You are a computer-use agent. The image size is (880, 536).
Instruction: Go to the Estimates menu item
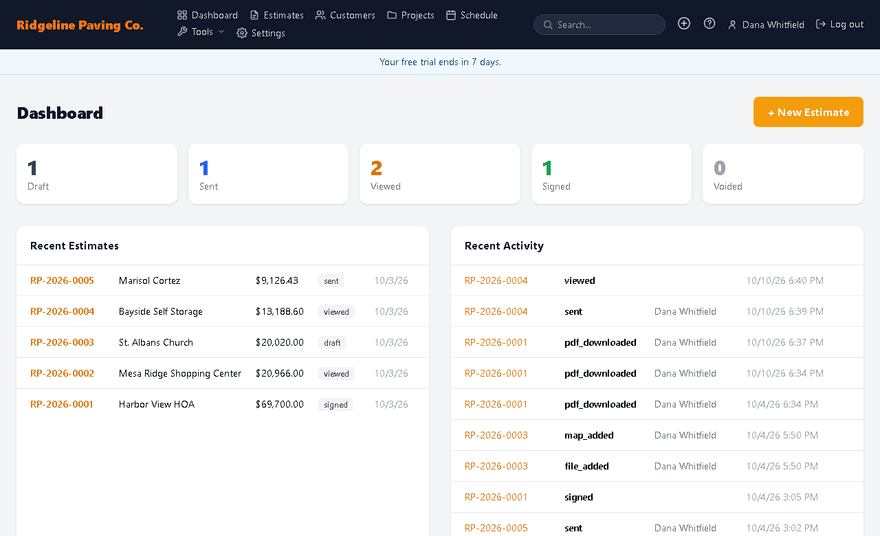click(277, 15)
